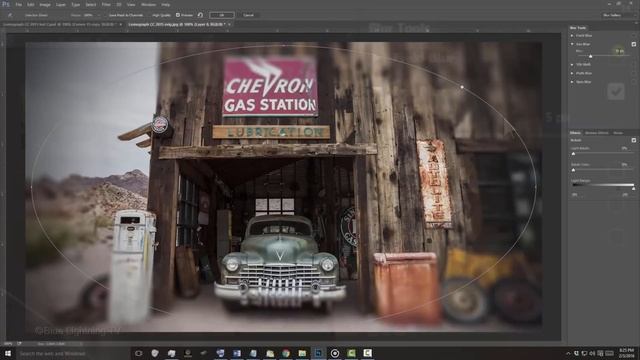The image size is (640, 360).
Task: Open Task View from the taskbar
Action: (138, 353)
